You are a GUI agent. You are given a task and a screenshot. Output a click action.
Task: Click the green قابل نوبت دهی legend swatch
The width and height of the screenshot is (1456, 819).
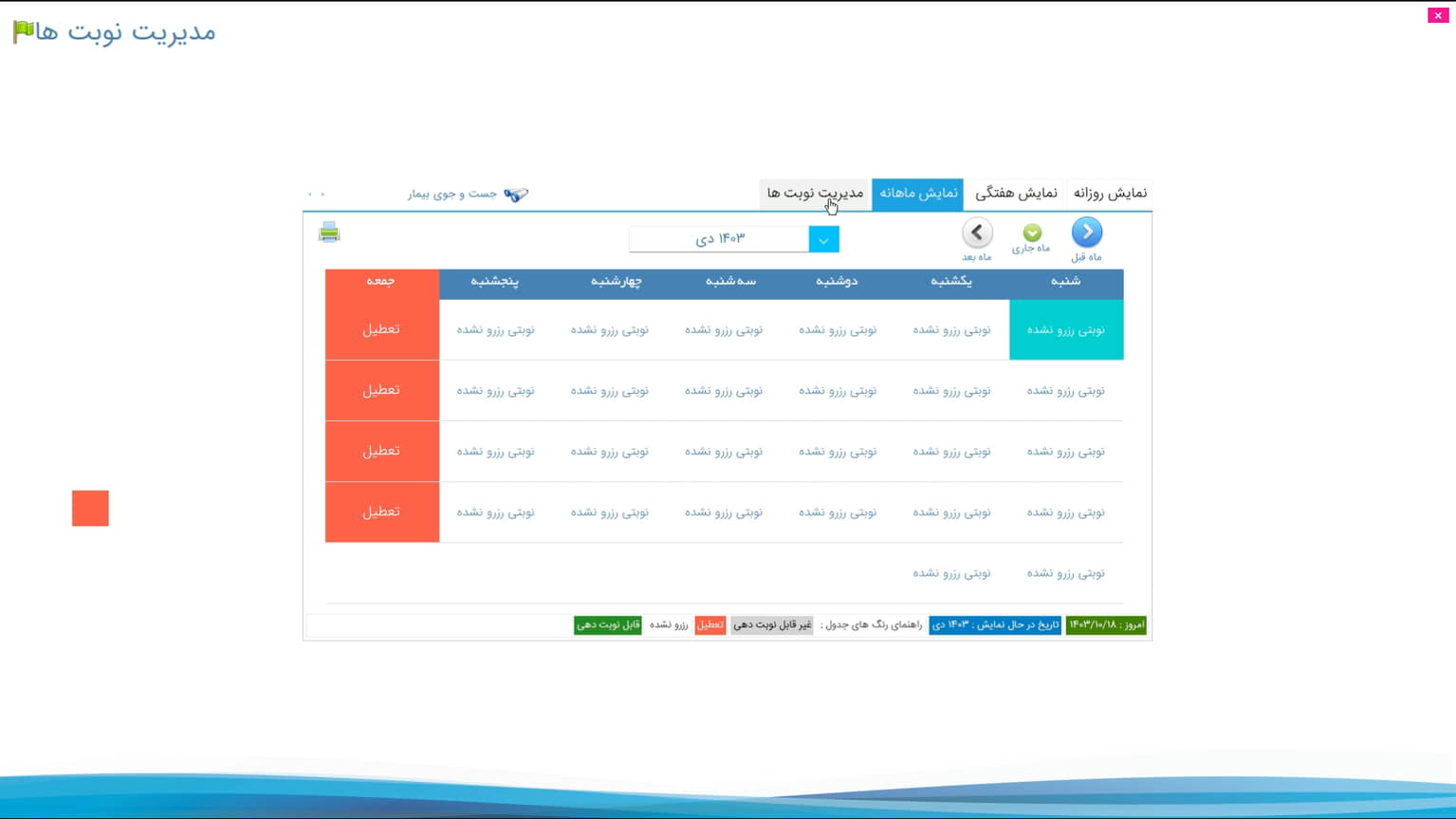tap(608, 625)
